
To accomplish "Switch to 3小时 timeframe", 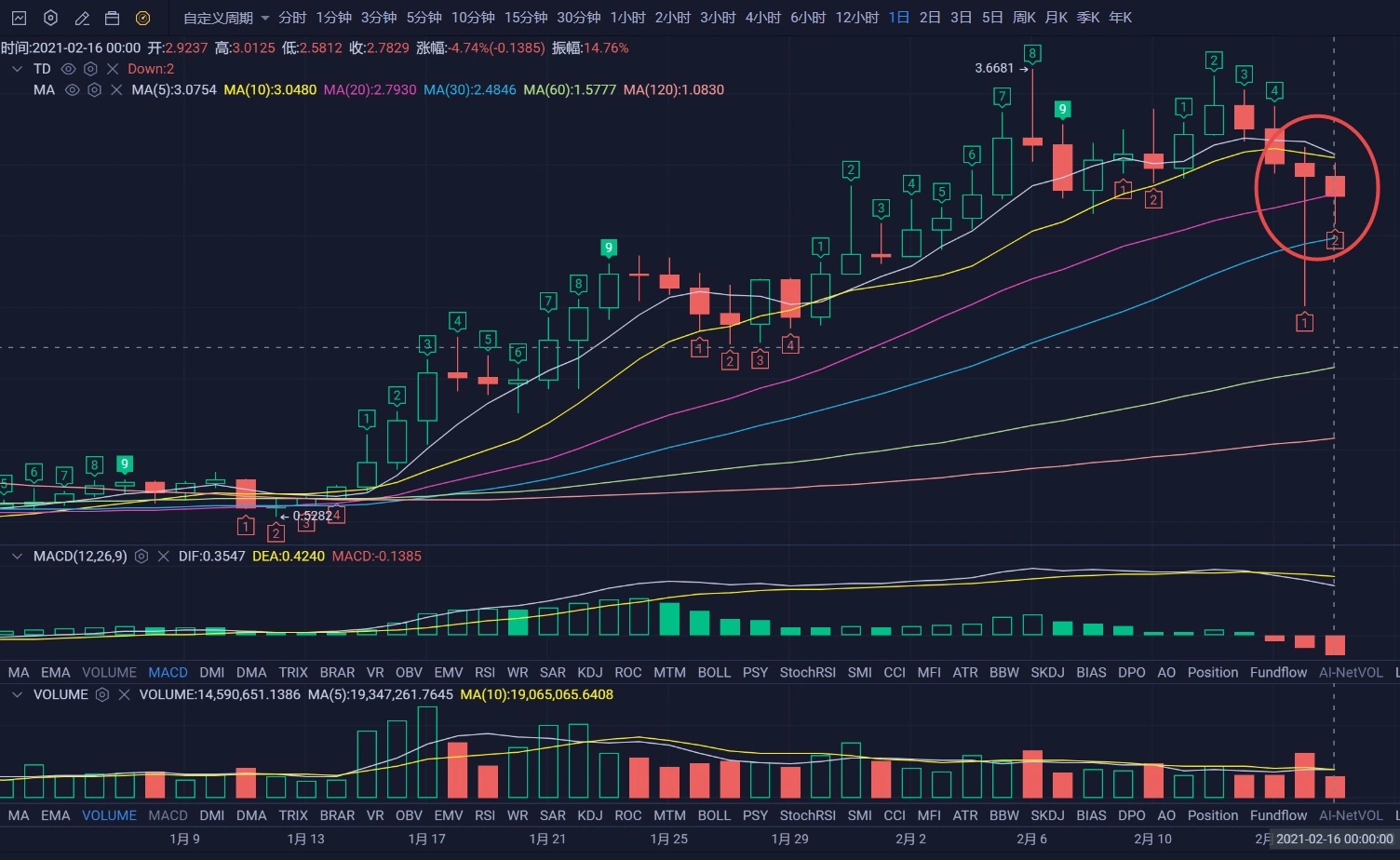I will [x=718, y=18].
